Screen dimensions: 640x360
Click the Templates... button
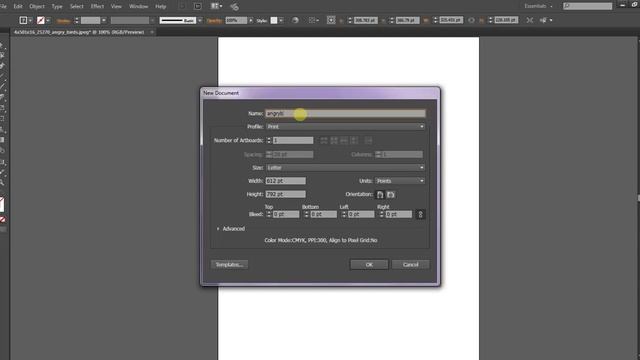[229, 265]
